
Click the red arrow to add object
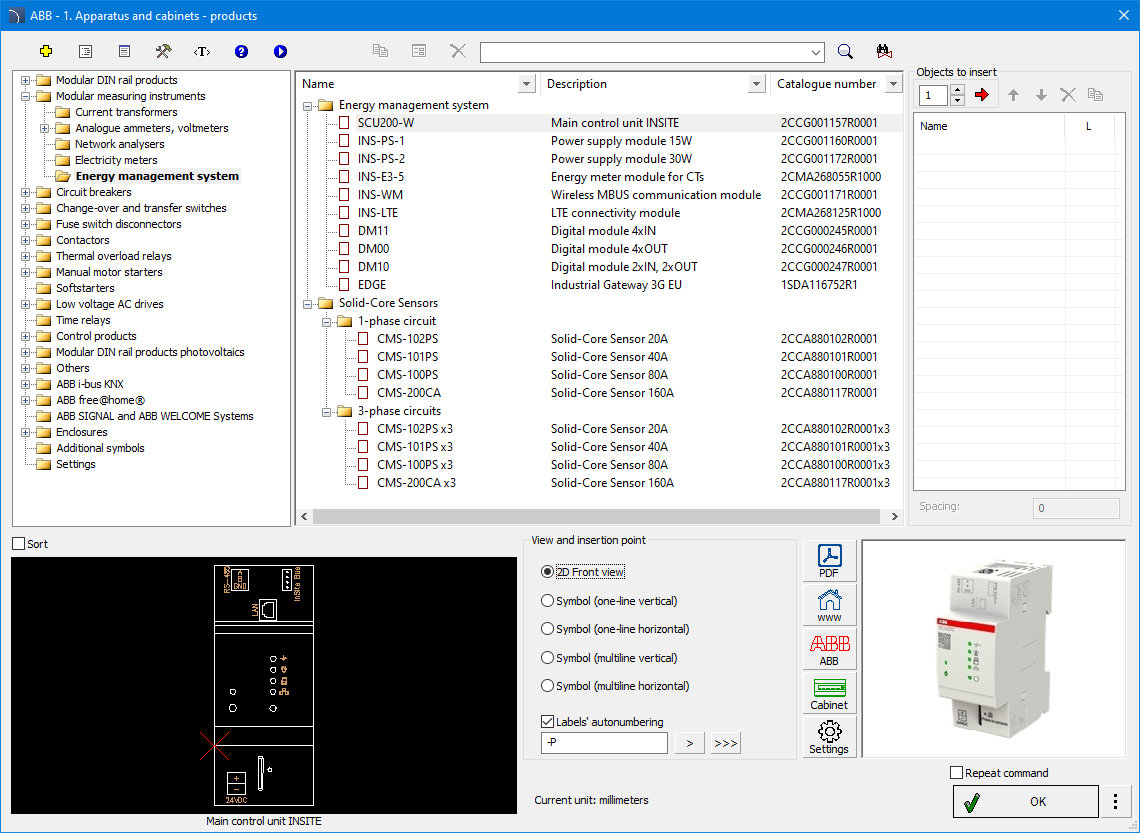(981, 95)
